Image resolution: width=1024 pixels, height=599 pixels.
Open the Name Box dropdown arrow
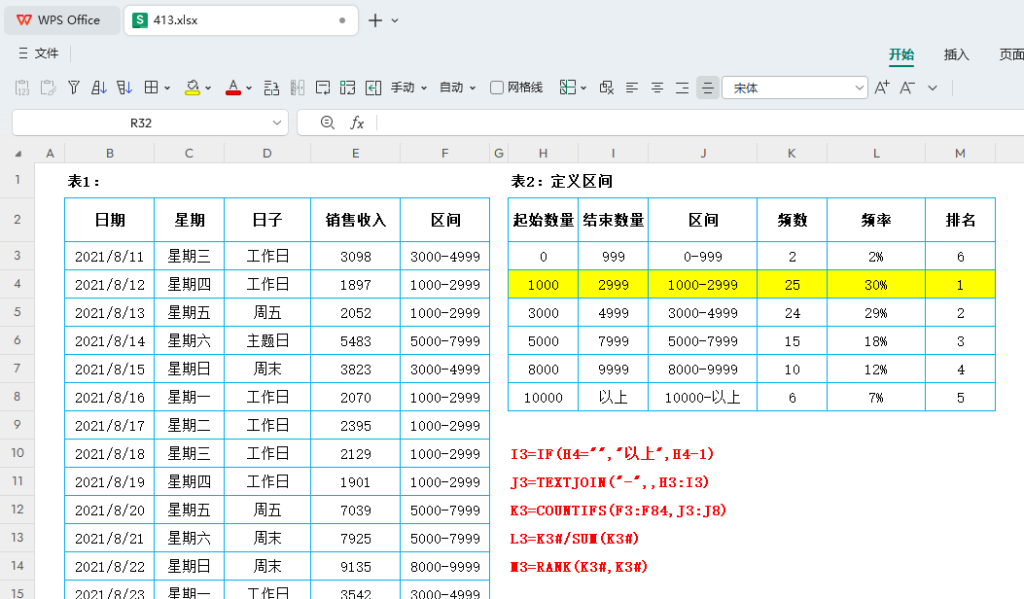point(277,123)
